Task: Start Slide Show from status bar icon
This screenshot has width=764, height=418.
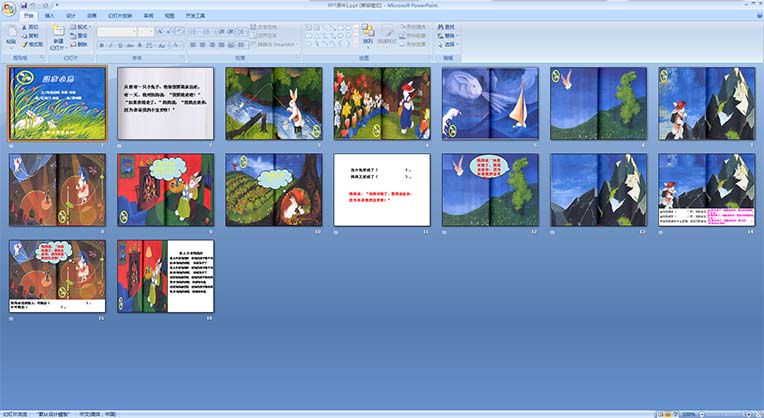Action: click(x=675, y=414)
